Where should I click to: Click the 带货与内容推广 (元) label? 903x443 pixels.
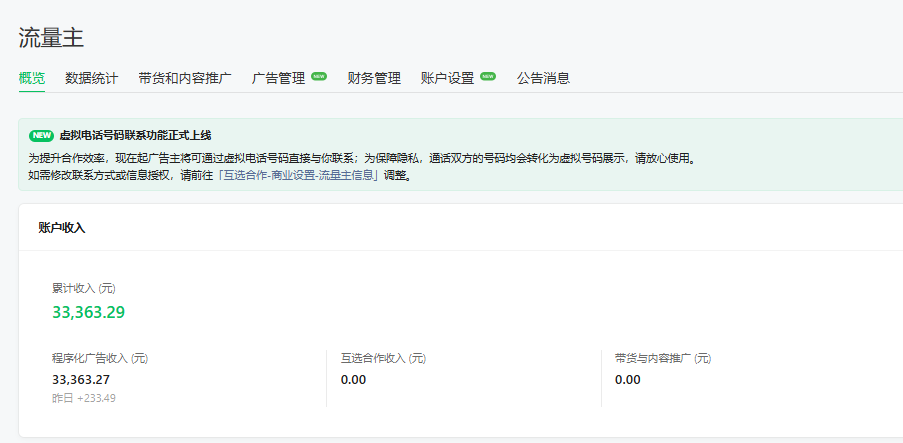663,358
